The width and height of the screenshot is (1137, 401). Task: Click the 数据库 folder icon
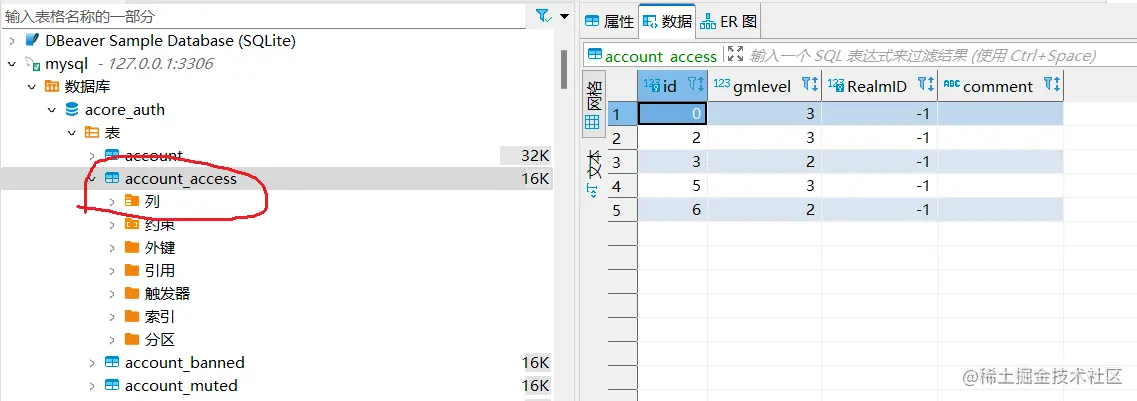tap(51, 87)
